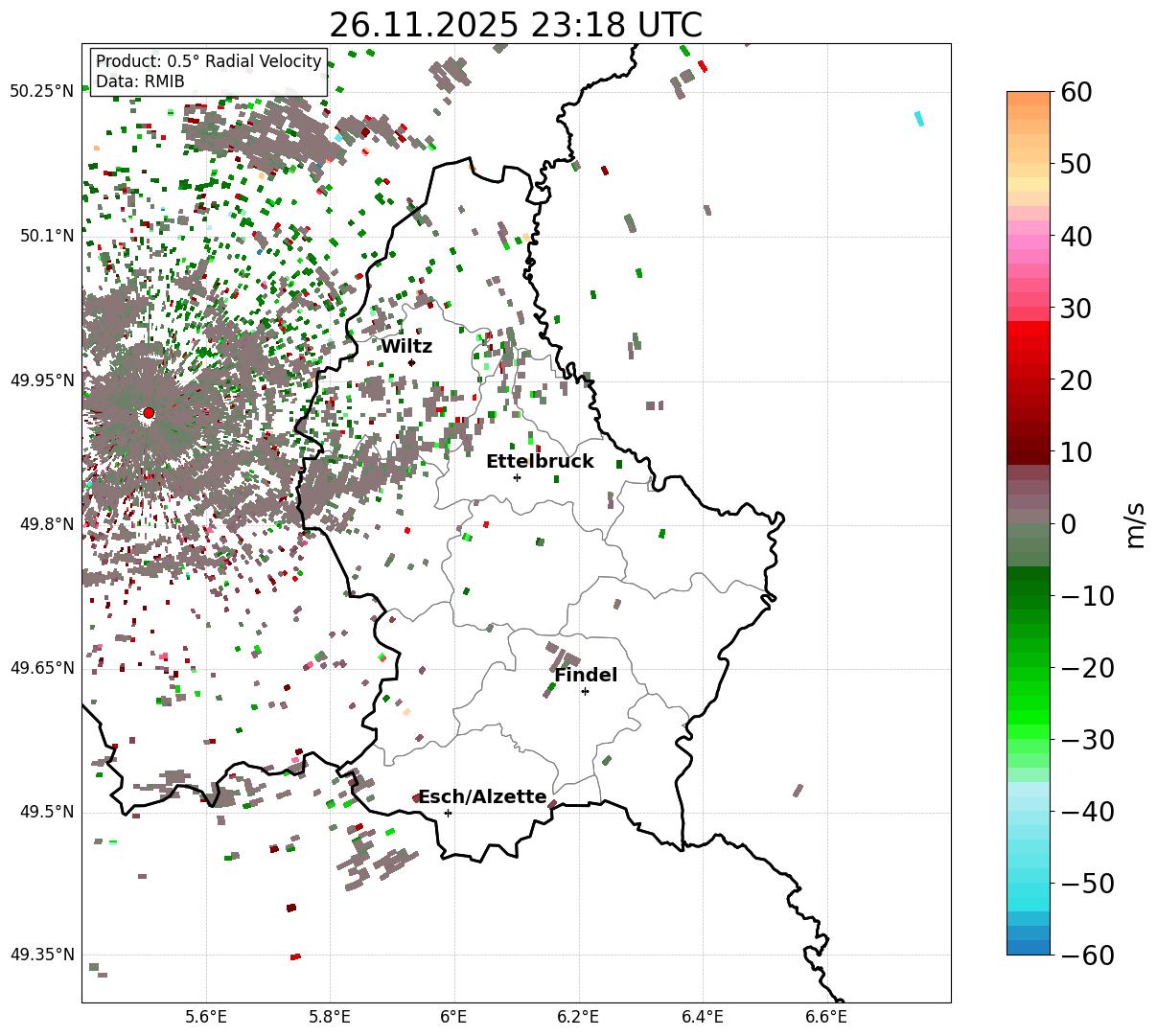
Task: Click the colorbar tick label 50
Action: coord(1076,164)
